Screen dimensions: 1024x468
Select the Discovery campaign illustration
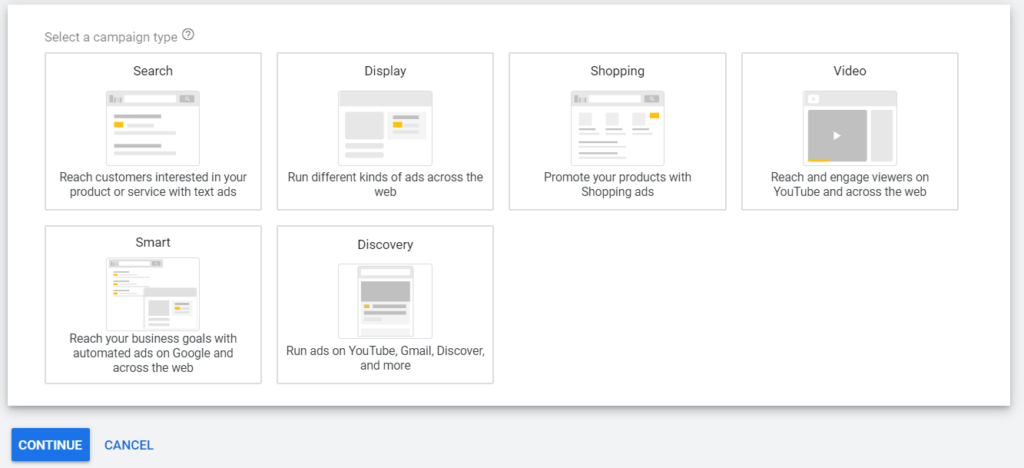pos(385,301)
